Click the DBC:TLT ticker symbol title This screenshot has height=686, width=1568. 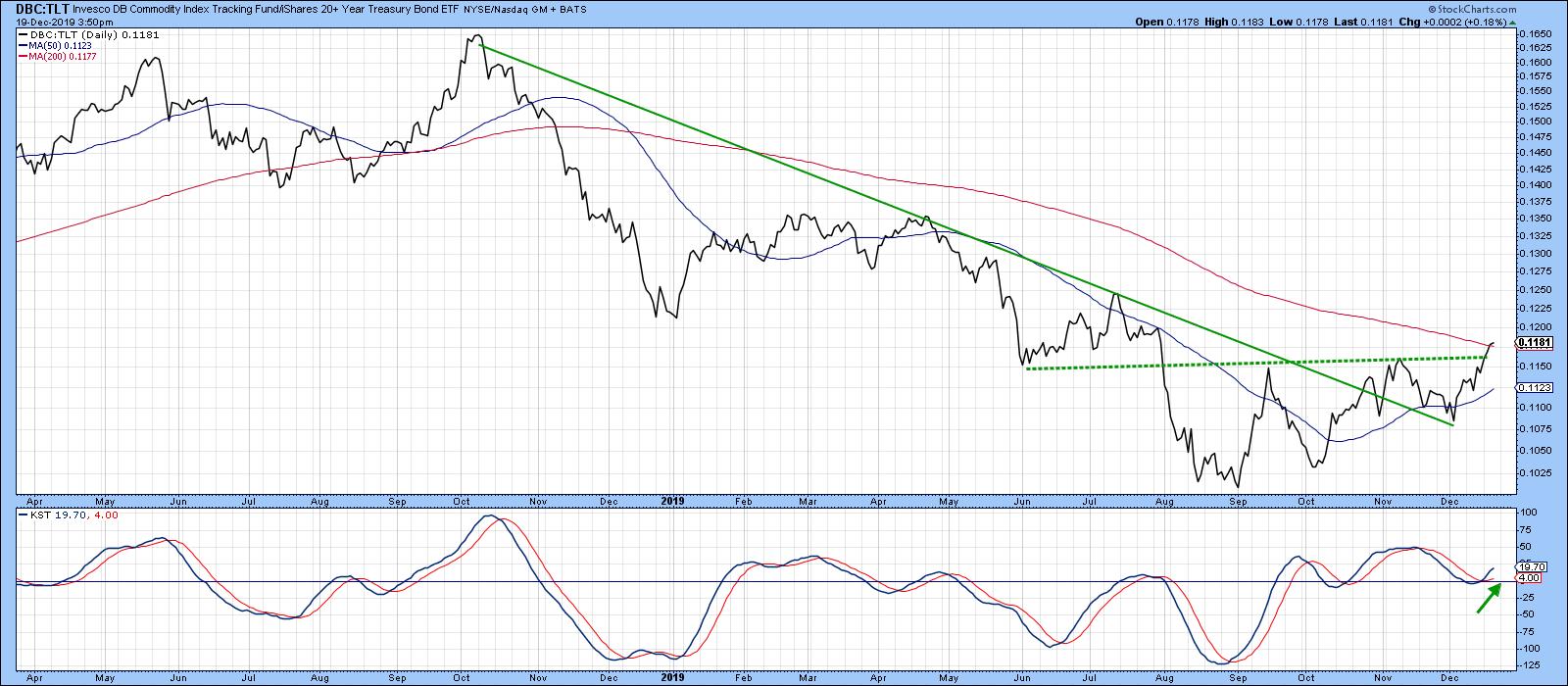point(44,9)
